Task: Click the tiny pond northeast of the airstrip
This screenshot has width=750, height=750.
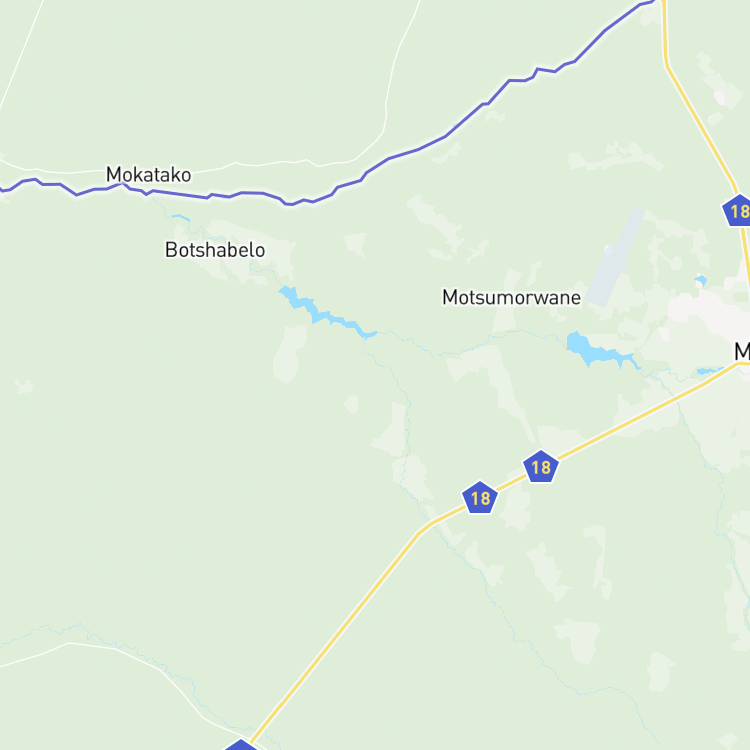Action: pyautogui.click(x=701, y=280)
